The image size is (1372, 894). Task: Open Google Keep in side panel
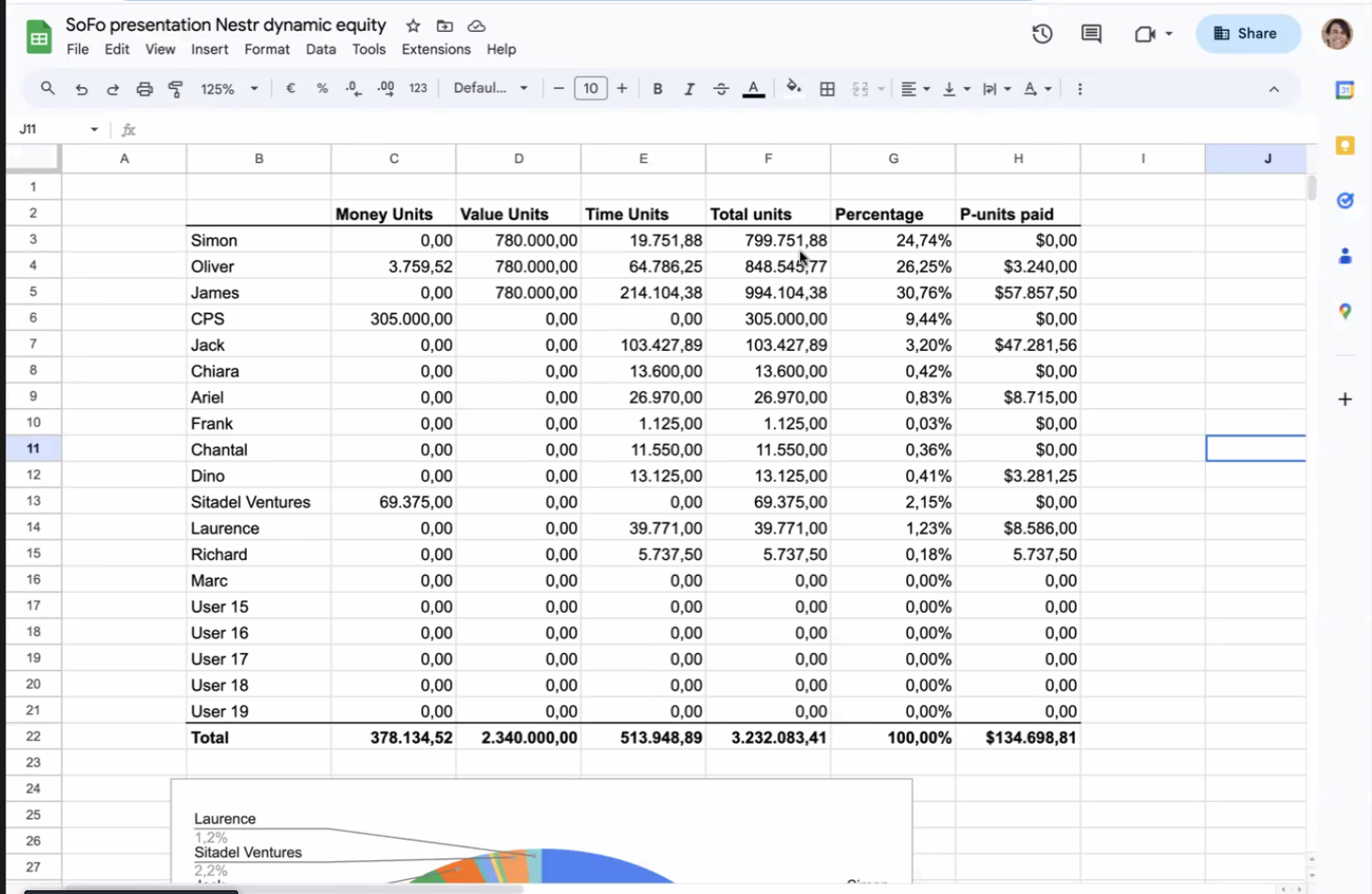[1345, 145]
